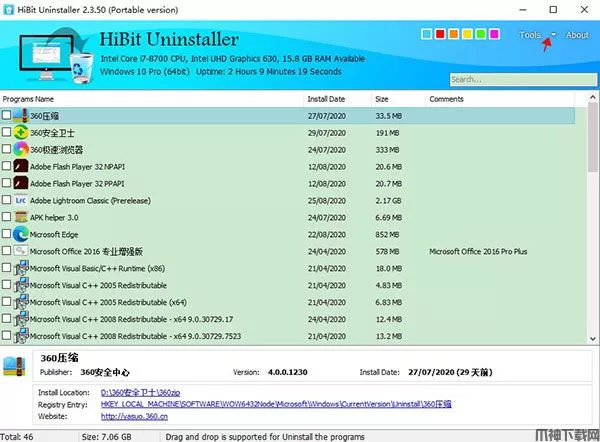
Task: Open the Tools dropdown arrow
Action: tap(553, 35)
